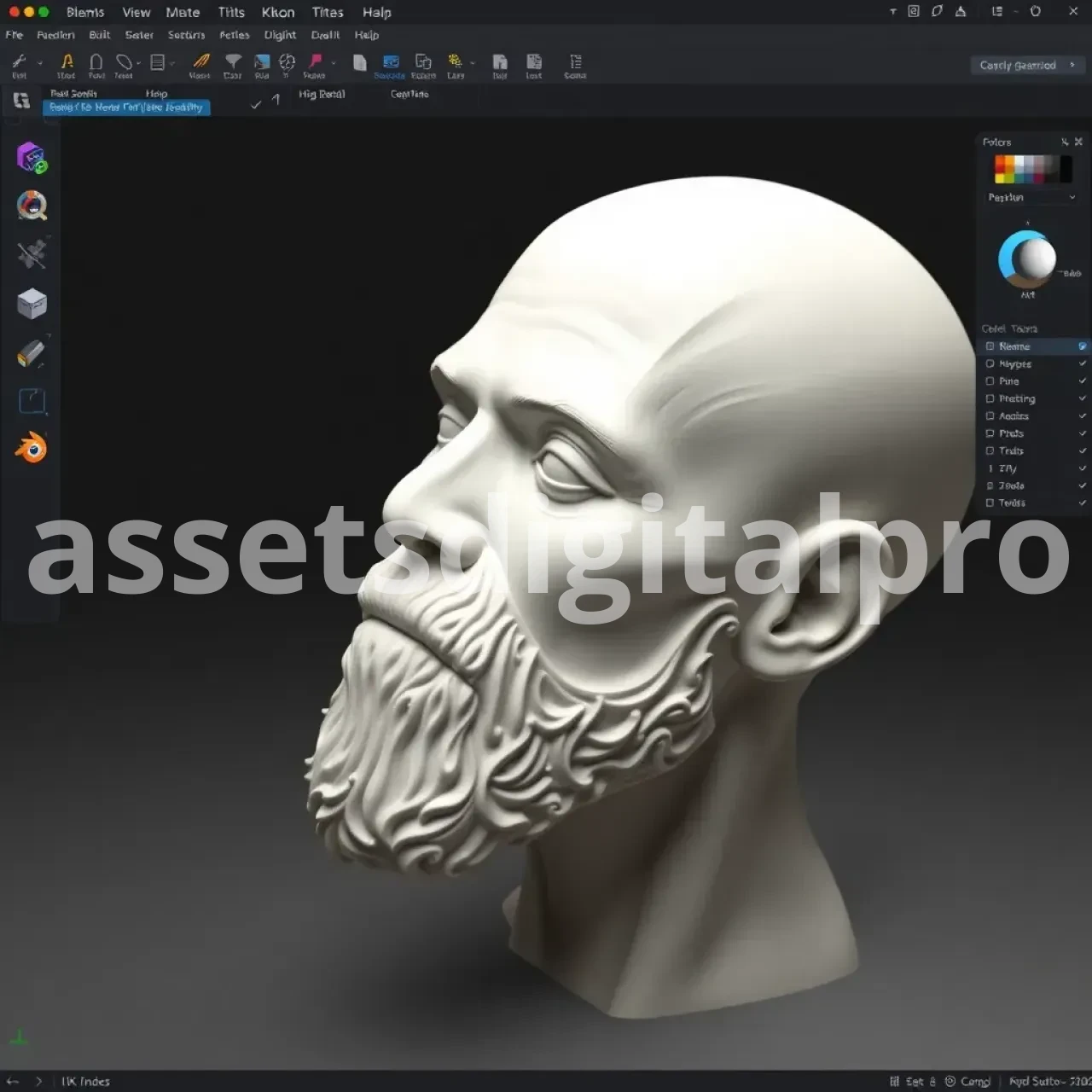Click the crossed tools sidebar icon

coord(32,254)
